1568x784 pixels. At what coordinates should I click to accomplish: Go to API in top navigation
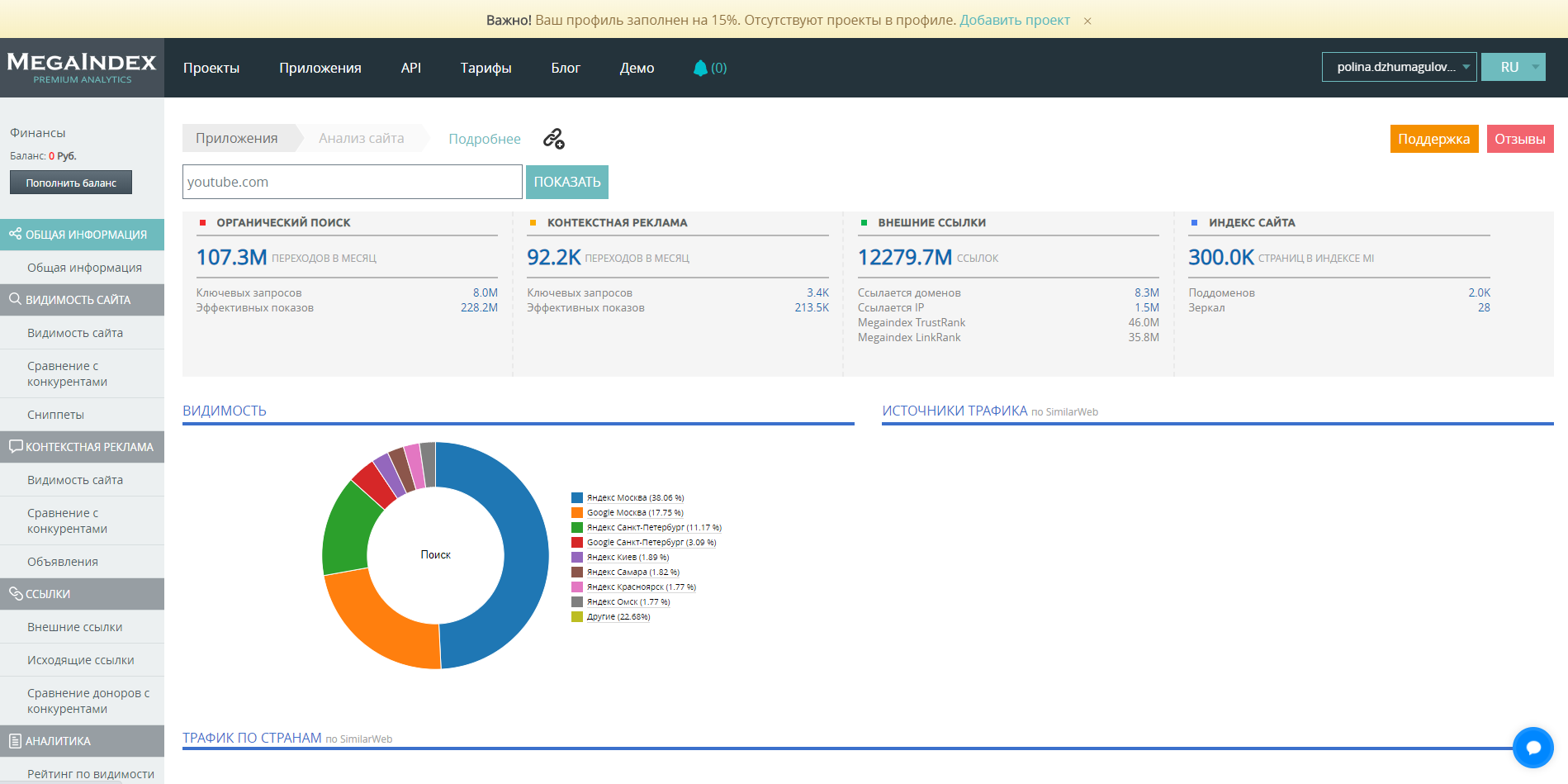pyautogui.click(x=411, y=68)
